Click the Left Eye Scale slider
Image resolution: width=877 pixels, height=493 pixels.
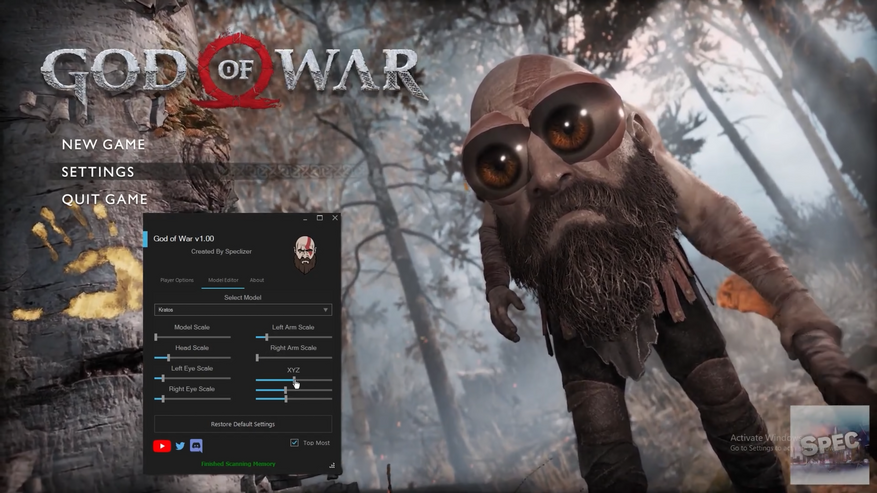tap(192, 378)
